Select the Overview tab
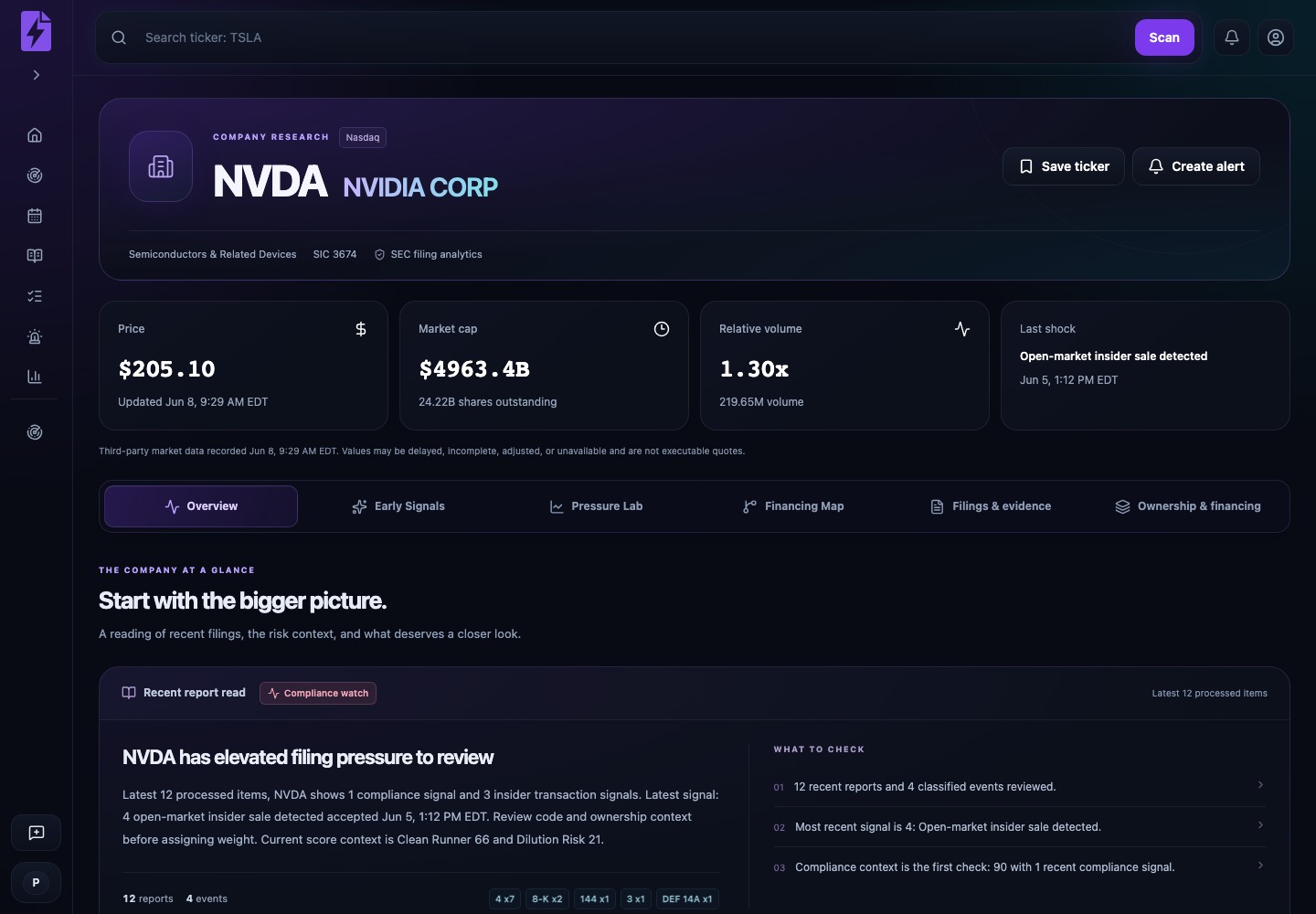Image resolution: width=1316 pixels, height=914 pixels. pyautogui.click(x=201, y=506)
